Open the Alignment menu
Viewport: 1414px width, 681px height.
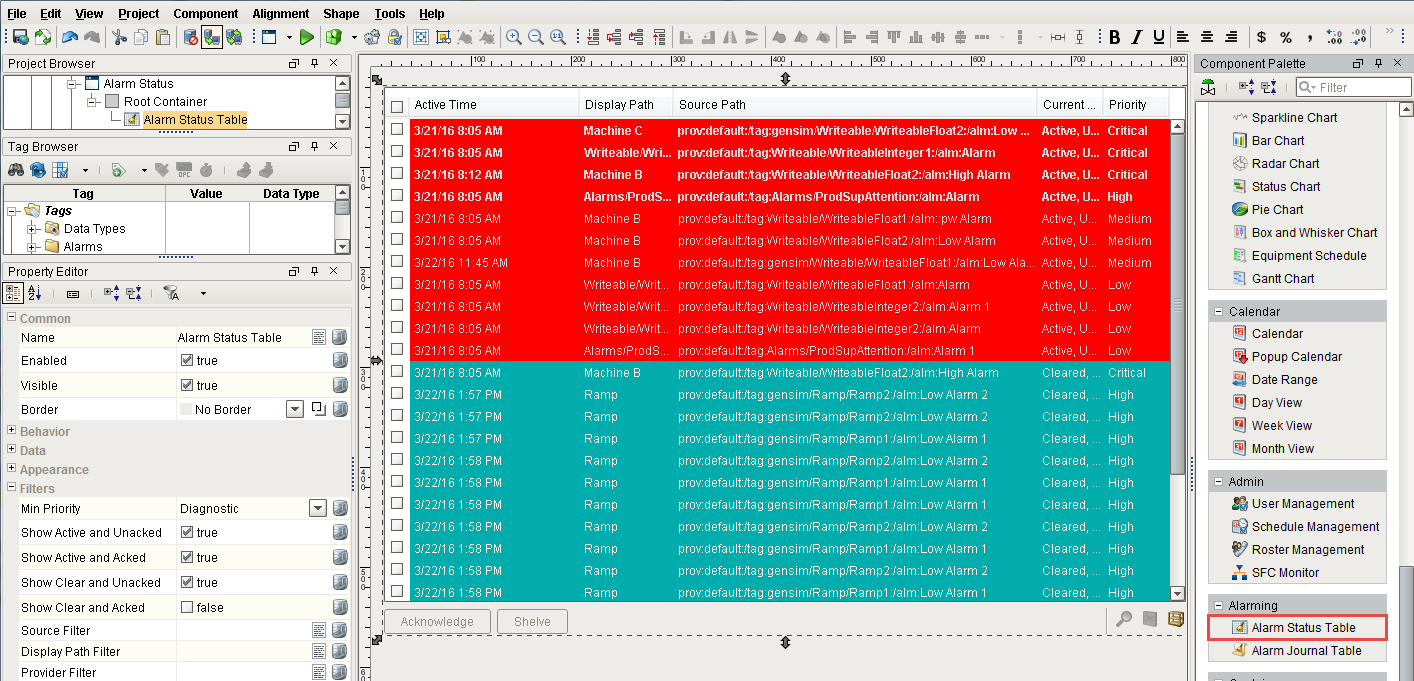click(280, 13)
